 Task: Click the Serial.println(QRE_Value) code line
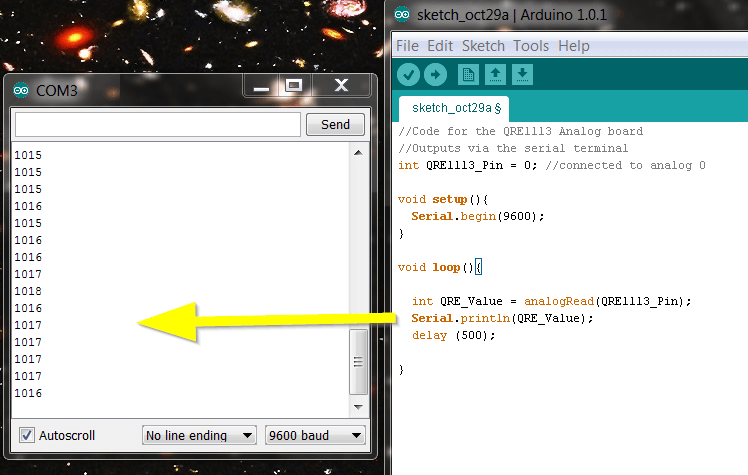point(502,319)
